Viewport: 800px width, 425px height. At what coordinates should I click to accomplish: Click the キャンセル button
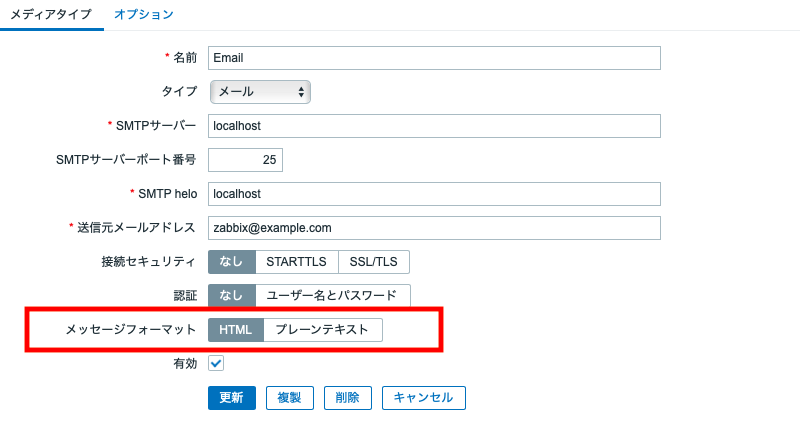423,398
